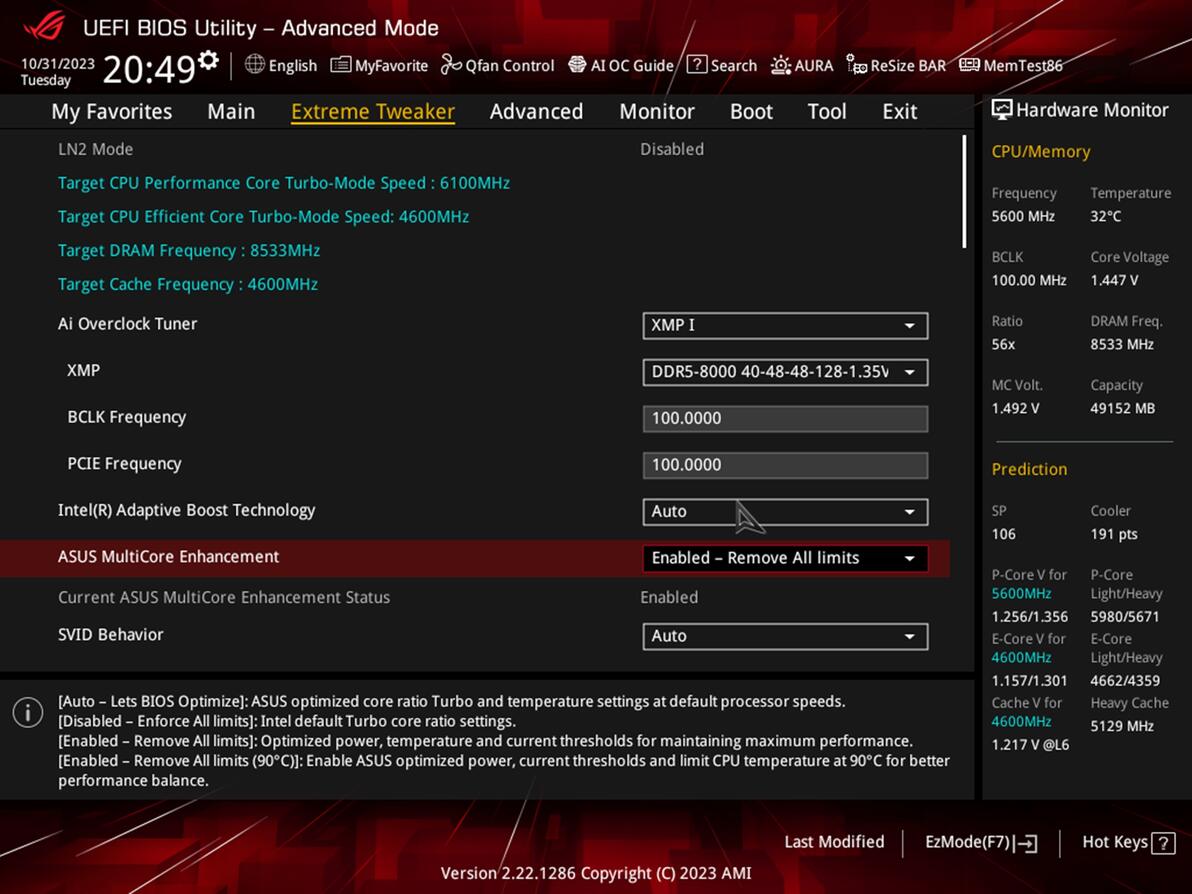
Task: Click the info icon in help panel
Action: point(28,712)
